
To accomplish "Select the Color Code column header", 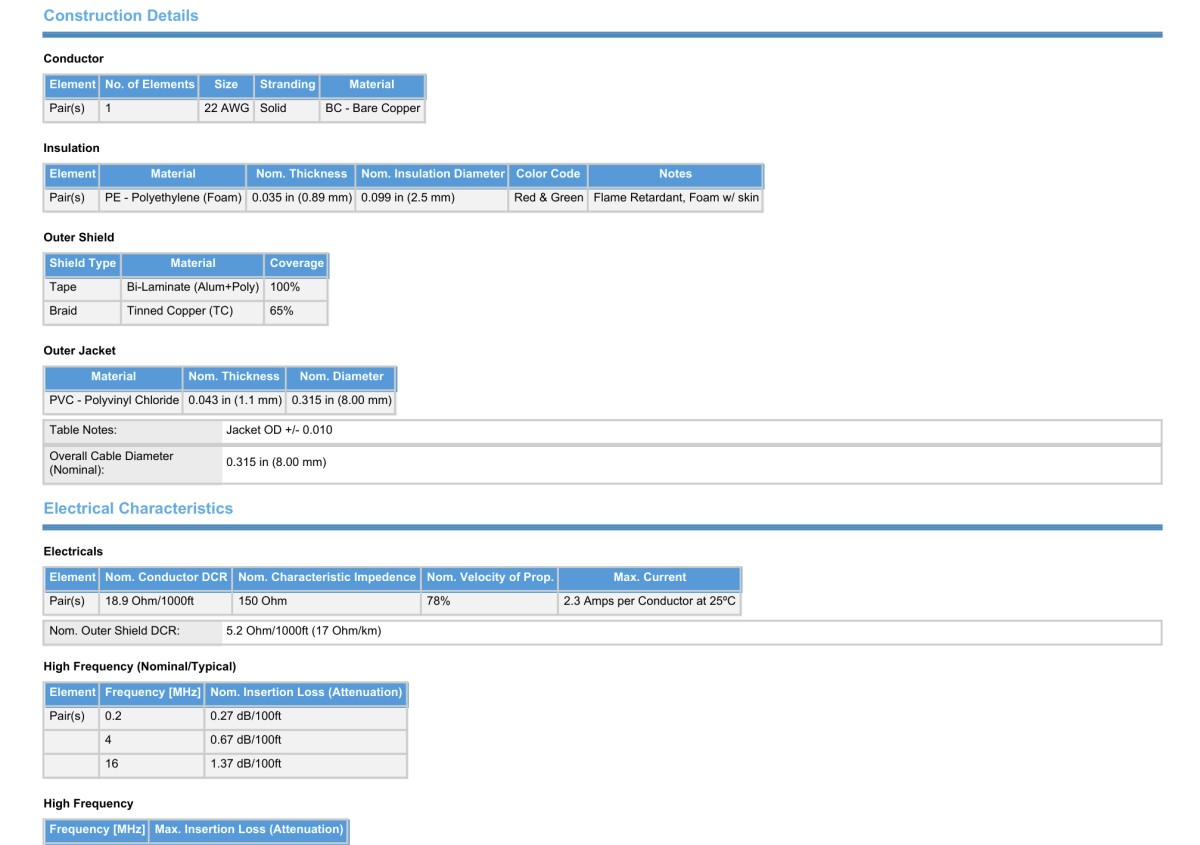I will coord(547,174).
